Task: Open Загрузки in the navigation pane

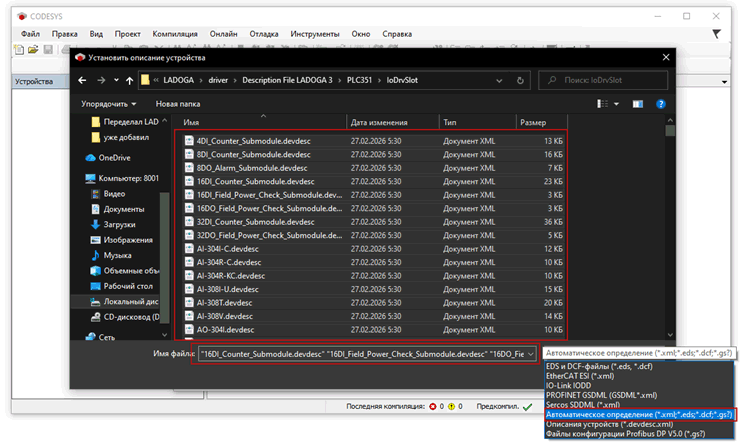Action: tap(119, 224)
